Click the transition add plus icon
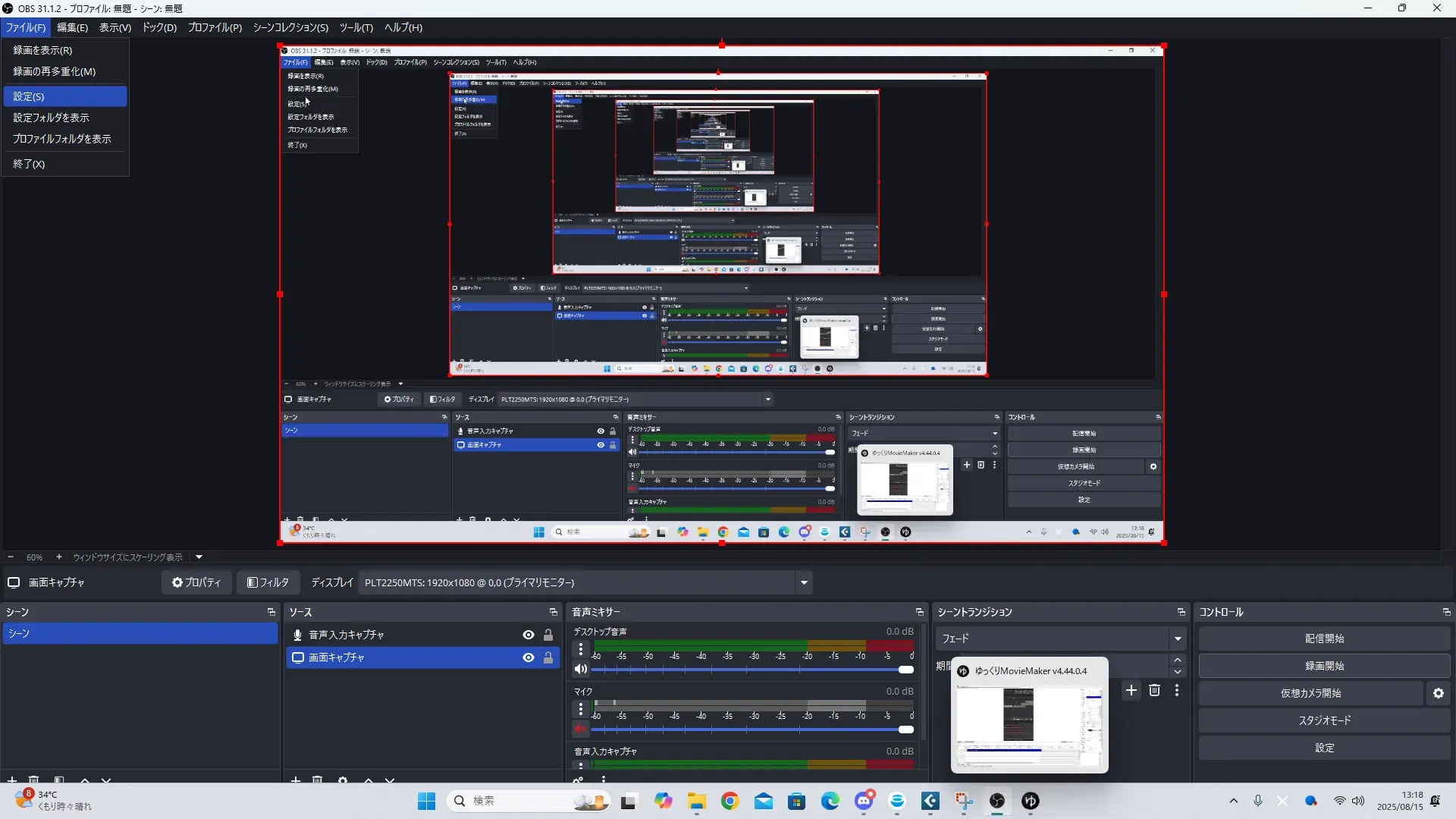 coord(1131,690)
